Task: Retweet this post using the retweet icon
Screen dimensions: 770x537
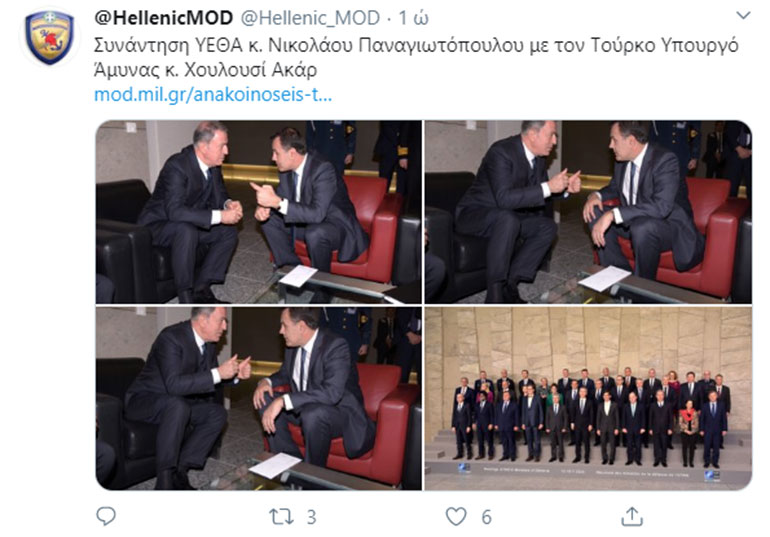Action: [x=281, y=516]
